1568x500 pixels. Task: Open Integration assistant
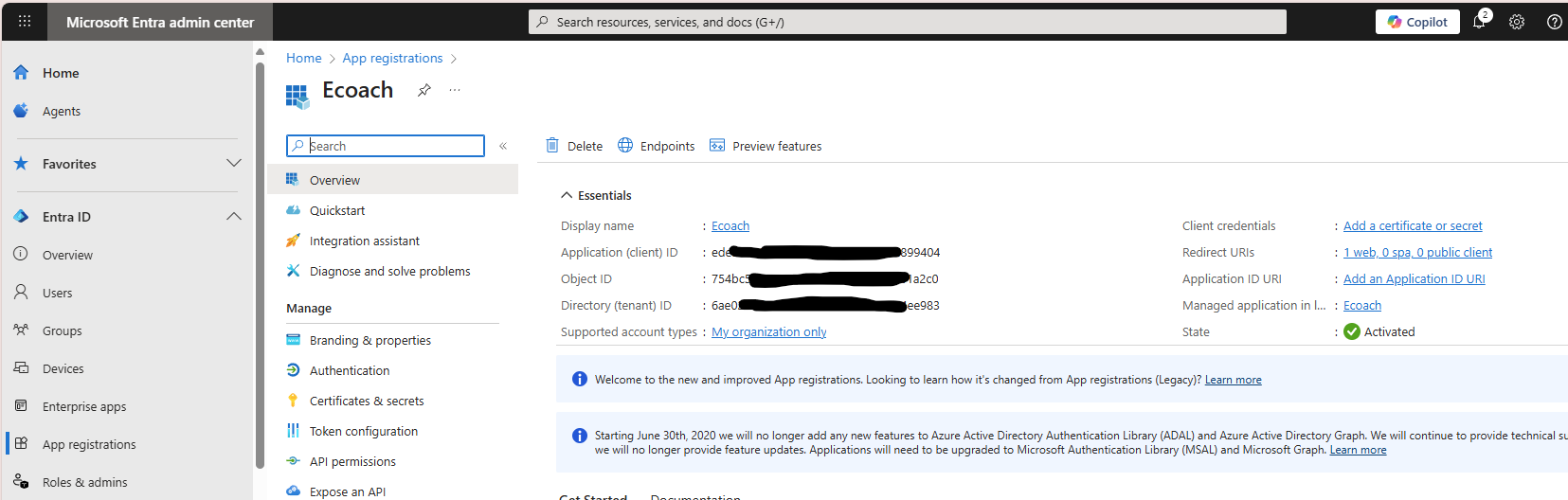coord(365,241)
